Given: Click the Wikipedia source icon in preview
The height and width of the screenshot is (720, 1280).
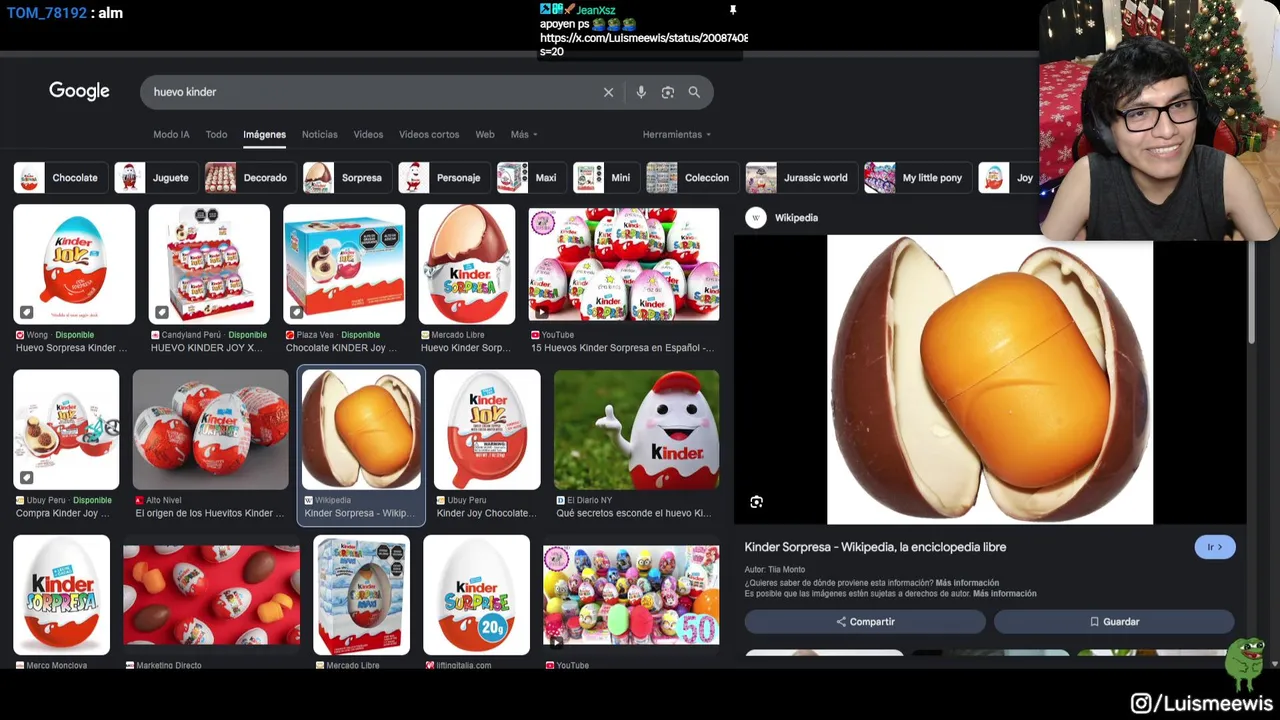Looking at the screenshot, I should [756, 218].
